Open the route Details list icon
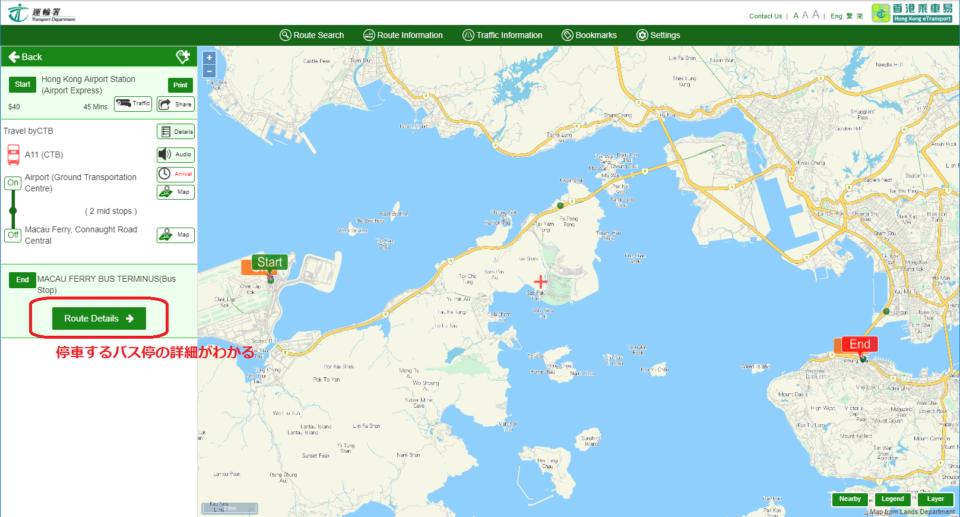This screenshot has height=517, width=960. coord(175,131)
